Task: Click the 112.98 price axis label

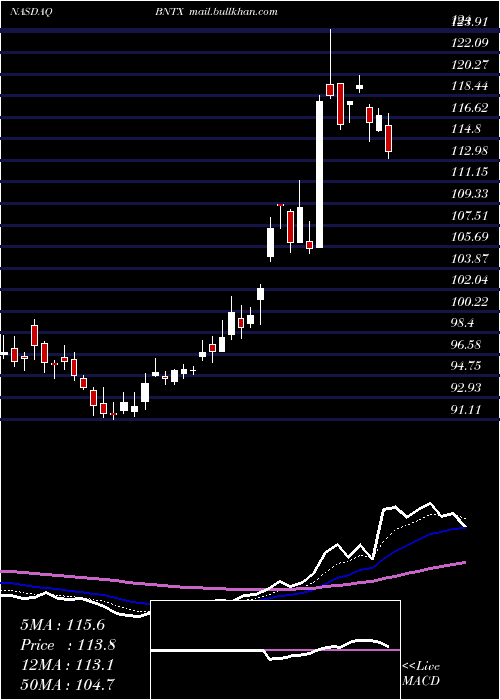Action: click(469, 150)
